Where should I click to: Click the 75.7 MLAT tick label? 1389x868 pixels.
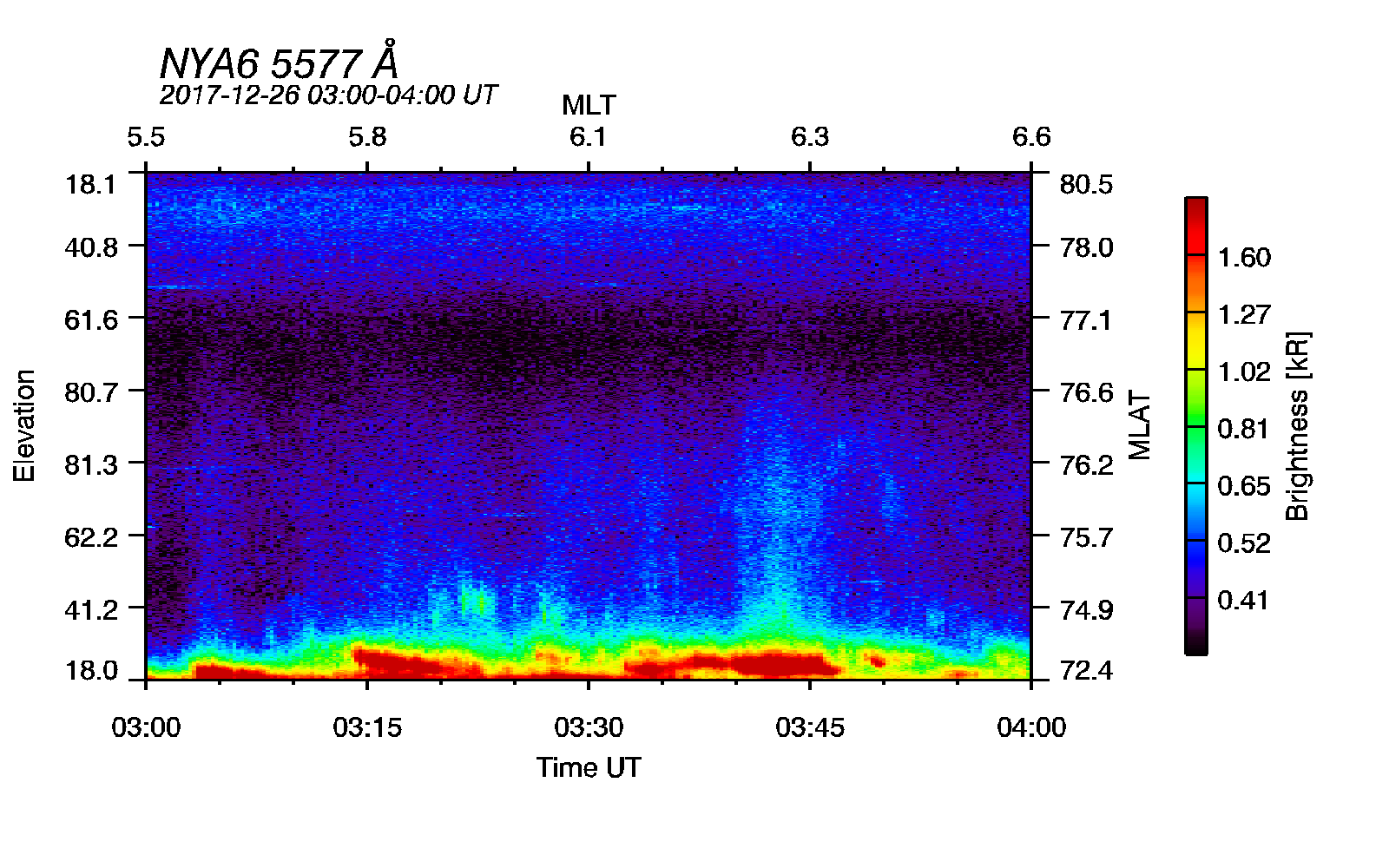[x=1086, y=537]
